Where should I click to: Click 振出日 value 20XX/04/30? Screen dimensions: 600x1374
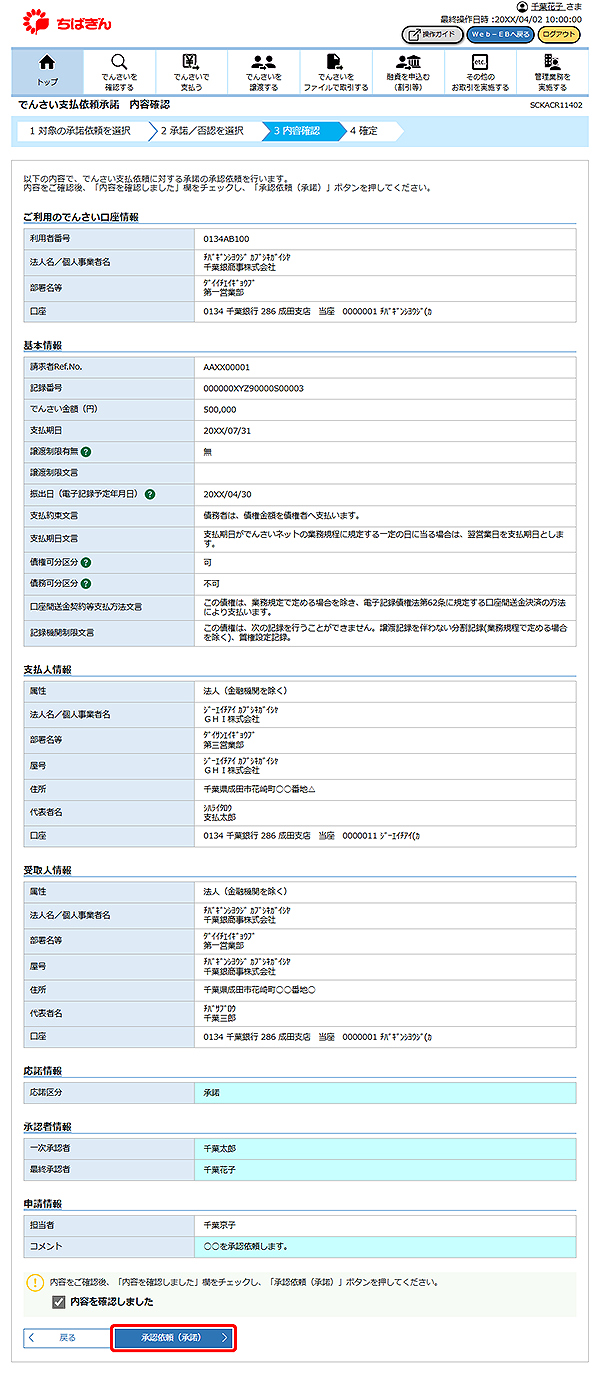[227, 494]
